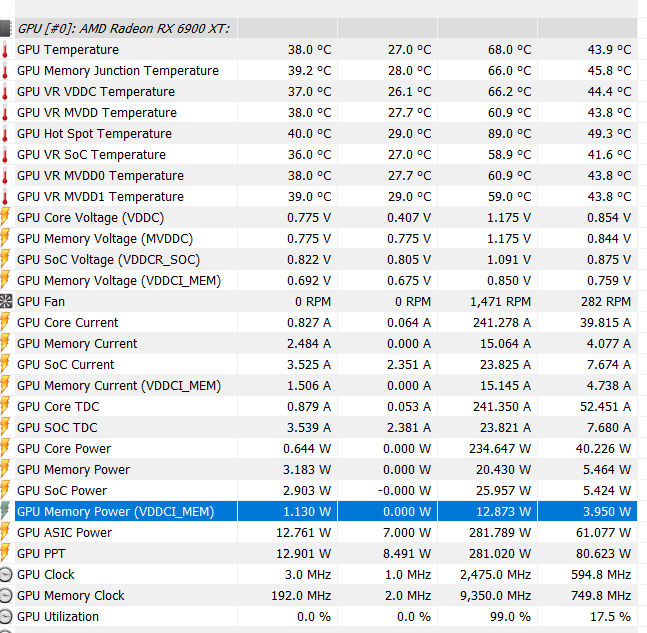Click lightning icon for GPU Memory Power row
This screenshot has height=633, width=647.
point(5,470)
